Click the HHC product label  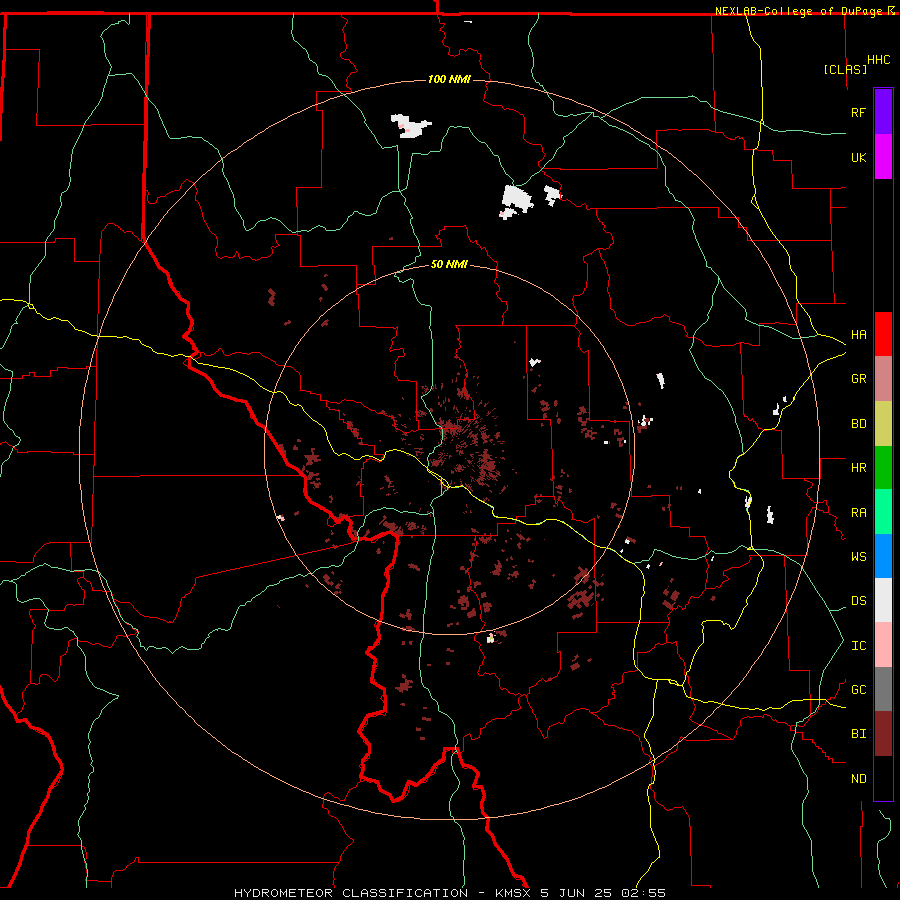point(878,60)
